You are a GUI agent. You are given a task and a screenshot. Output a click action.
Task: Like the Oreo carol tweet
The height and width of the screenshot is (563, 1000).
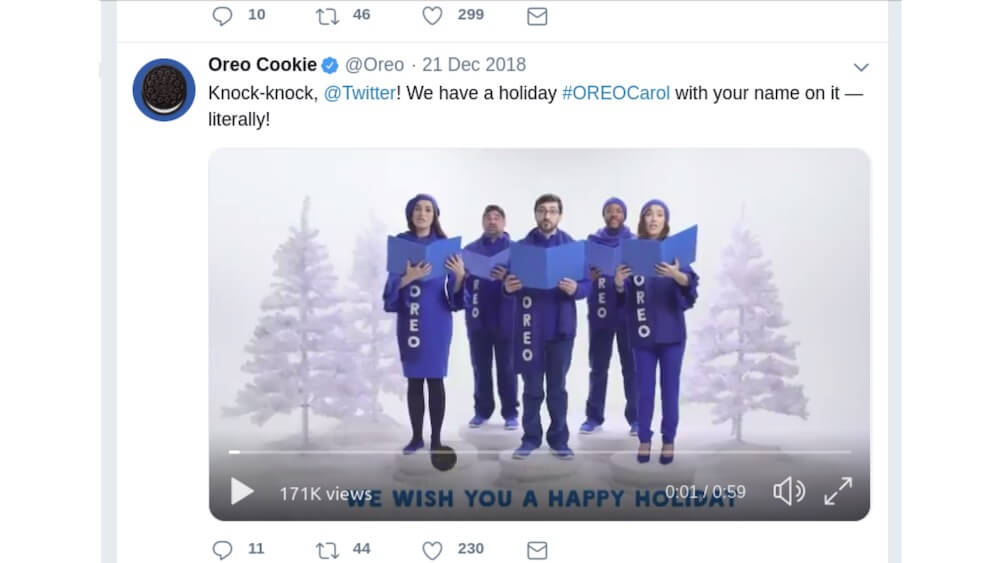pyautogui.click(x=432, y=549)
